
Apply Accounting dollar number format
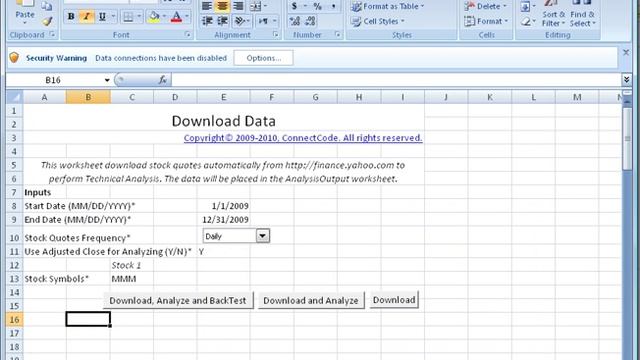point(294,6)
